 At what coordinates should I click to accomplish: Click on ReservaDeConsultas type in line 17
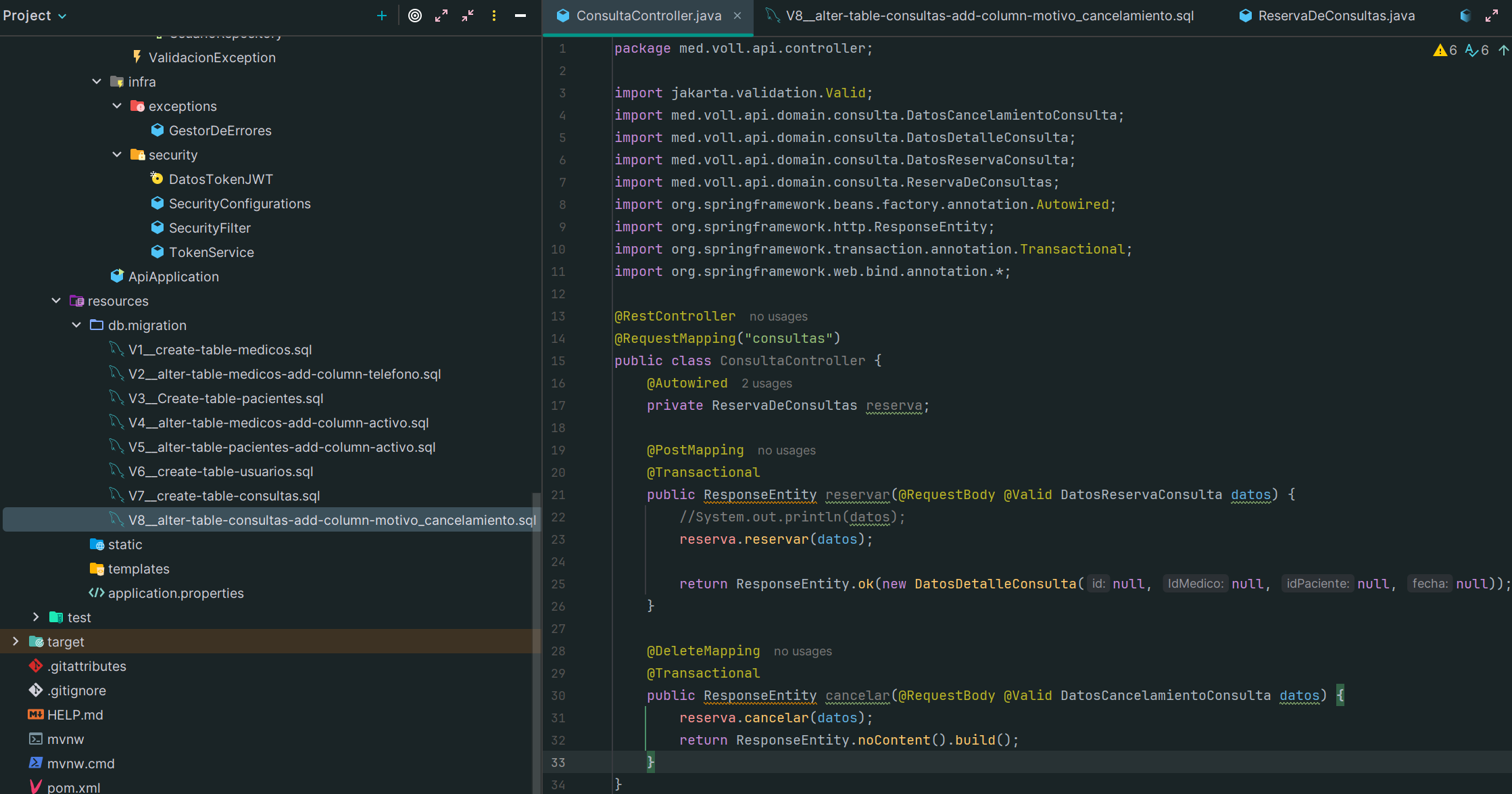(x=784, y=405)
